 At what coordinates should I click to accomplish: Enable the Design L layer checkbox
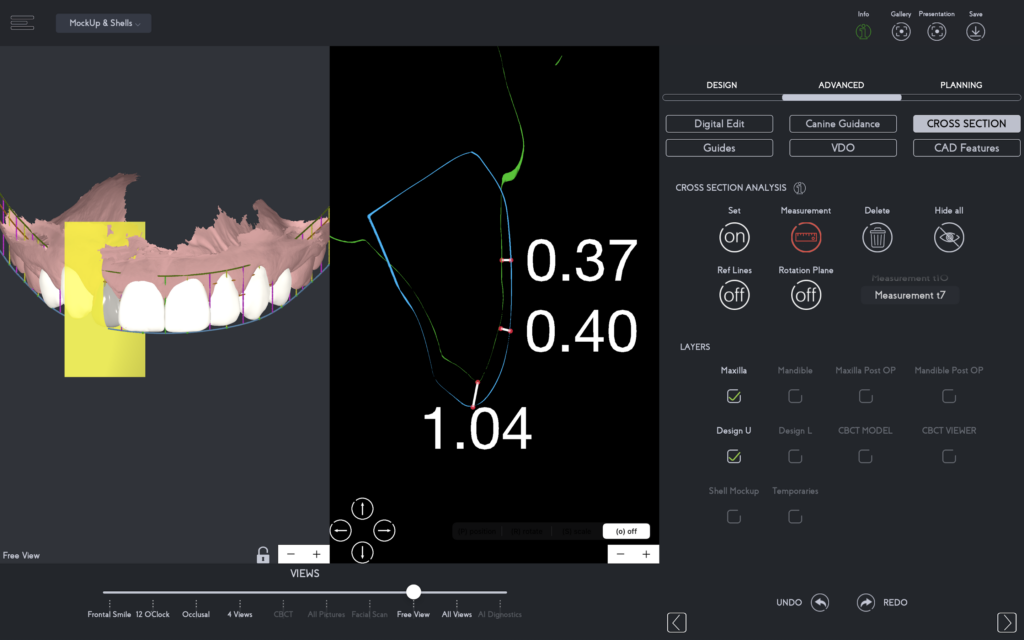coord(795,456)
